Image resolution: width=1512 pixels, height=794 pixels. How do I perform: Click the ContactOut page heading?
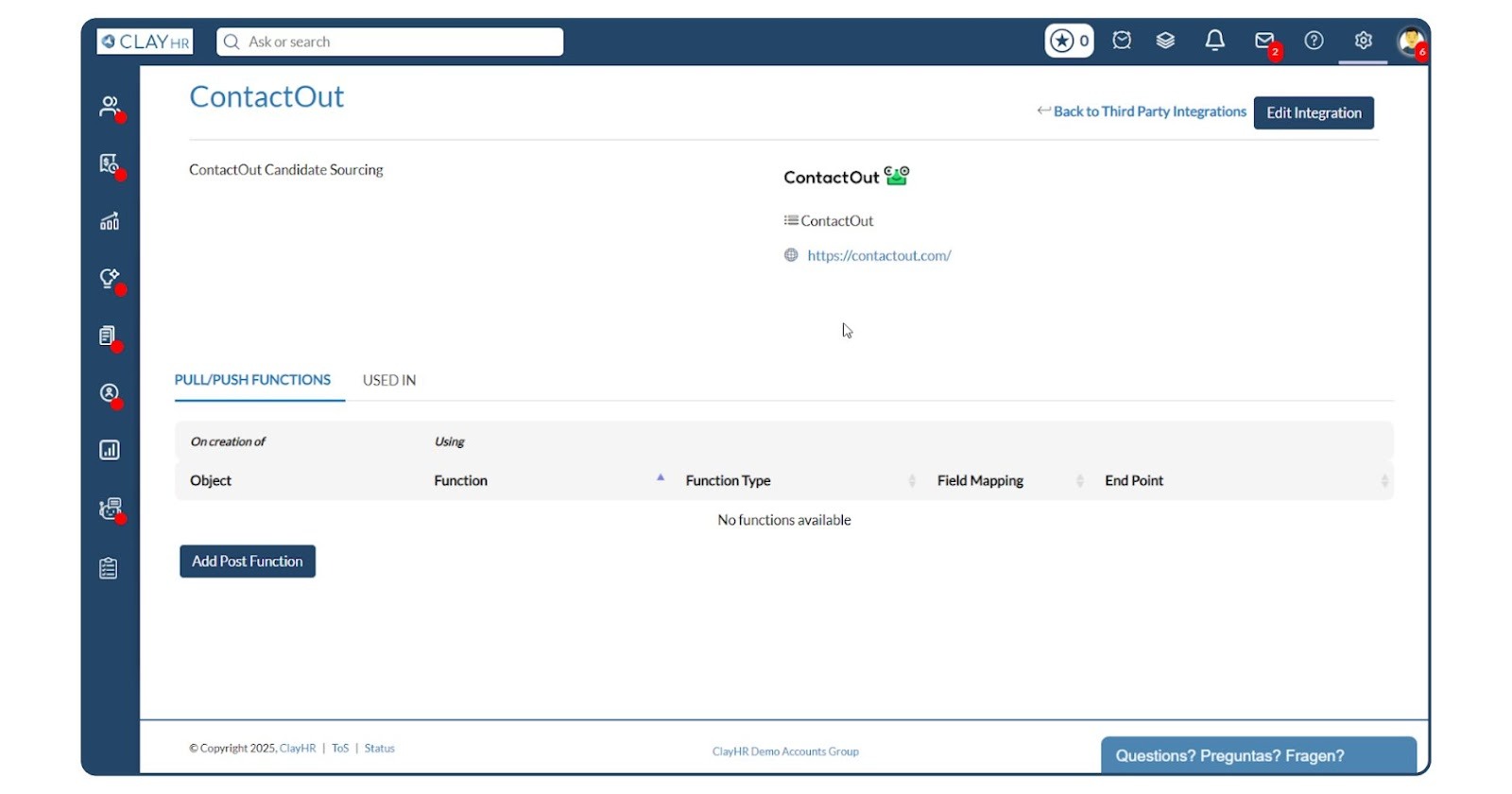[266, 96]
